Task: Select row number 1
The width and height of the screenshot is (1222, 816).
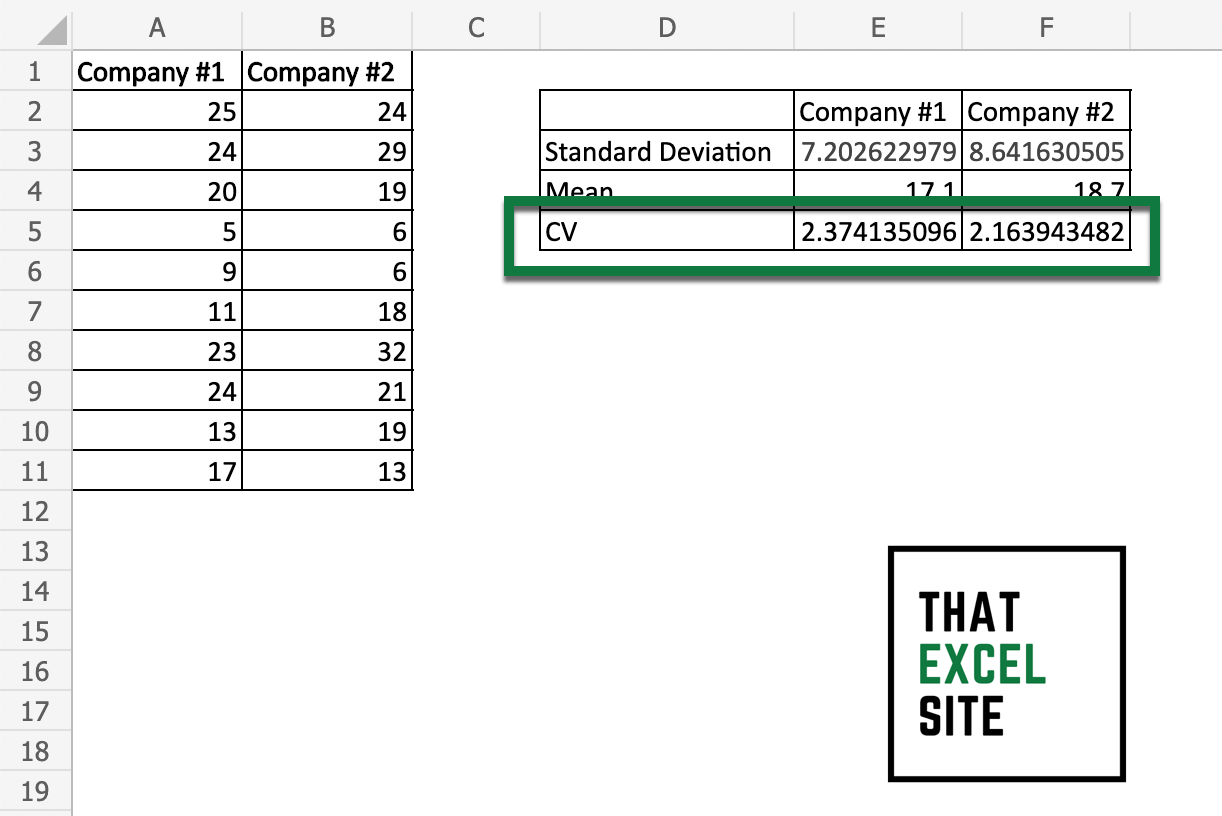Action: click(x=35, y=71)
